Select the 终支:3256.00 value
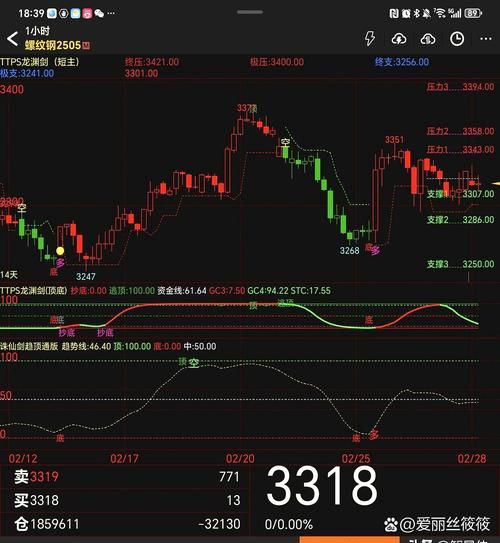Screen dimensions: 500x543 tap(402, 62)
